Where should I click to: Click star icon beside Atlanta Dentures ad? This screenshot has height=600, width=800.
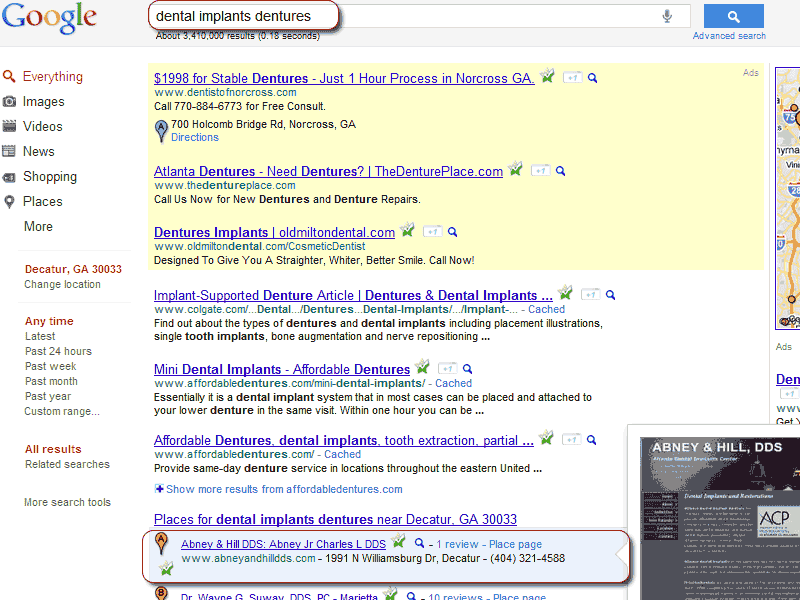pos(516,168)
